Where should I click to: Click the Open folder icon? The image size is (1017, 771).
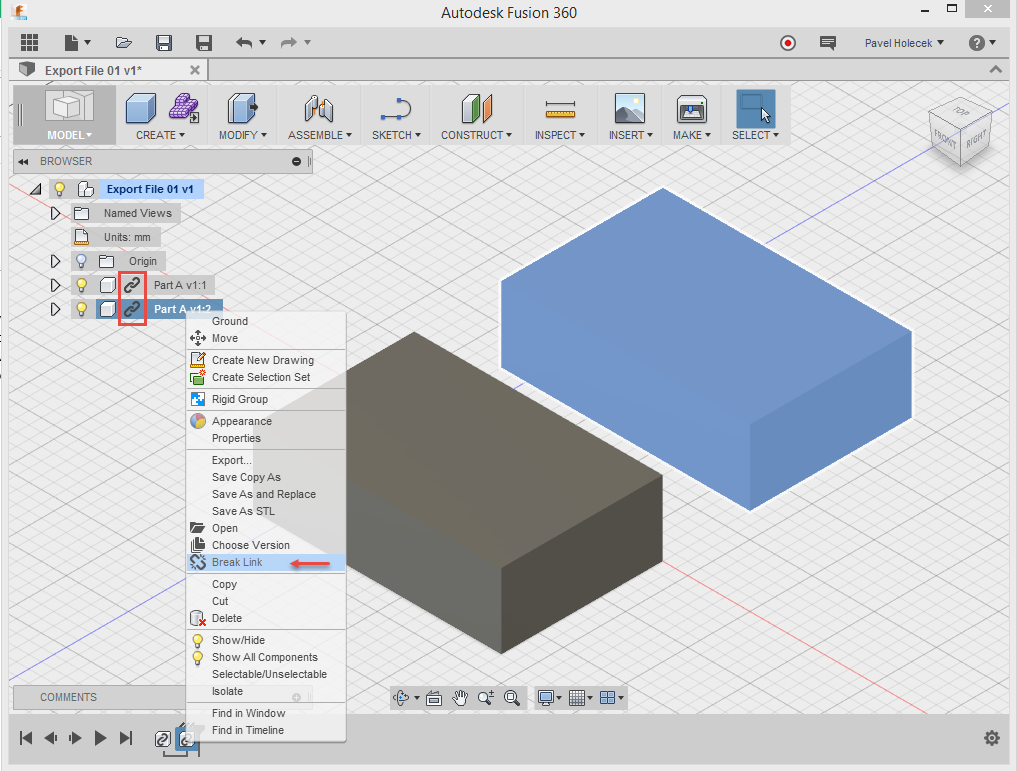(x=123, y=43)
